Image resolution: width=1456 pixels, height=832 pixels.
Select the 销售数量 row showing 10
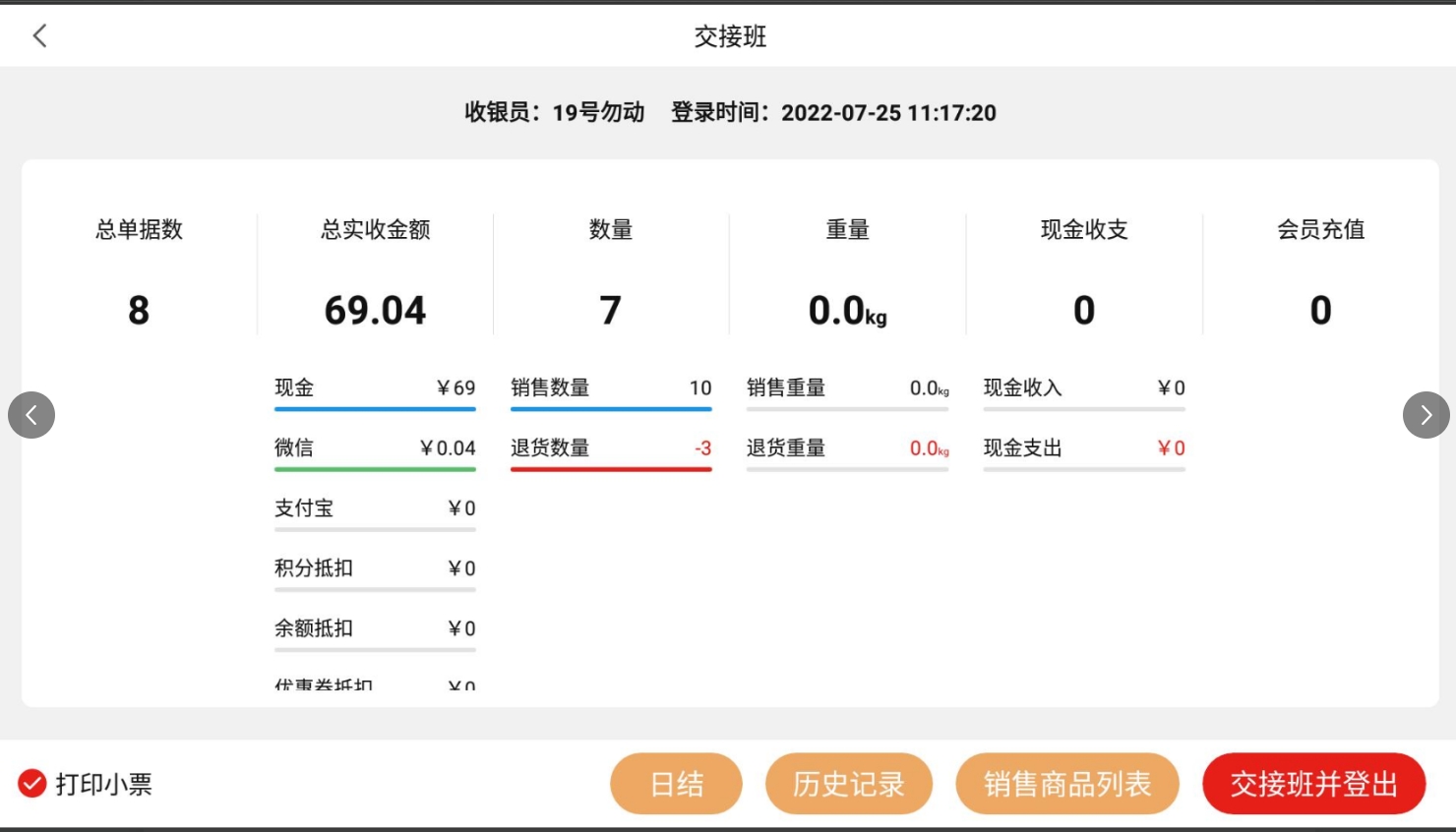[x=610, y=388]
